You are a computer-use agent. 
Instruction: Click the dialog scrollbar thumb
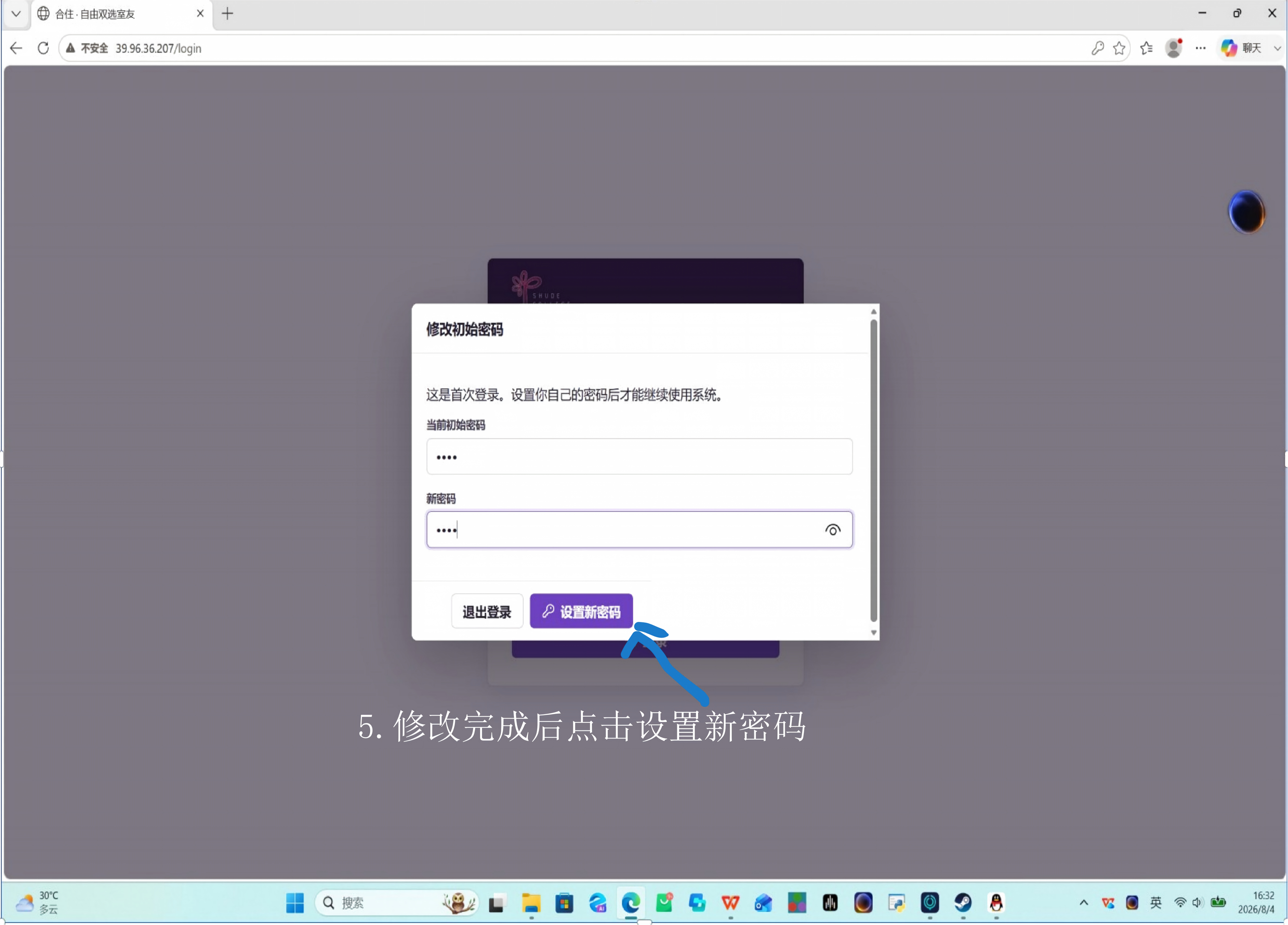(x=873, y=470)
